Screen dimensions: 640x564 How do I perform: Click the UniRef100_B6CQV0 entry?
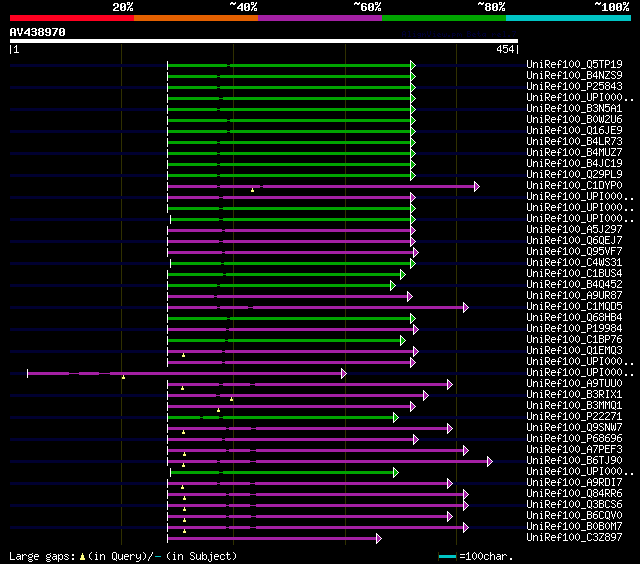pos(574,516)
